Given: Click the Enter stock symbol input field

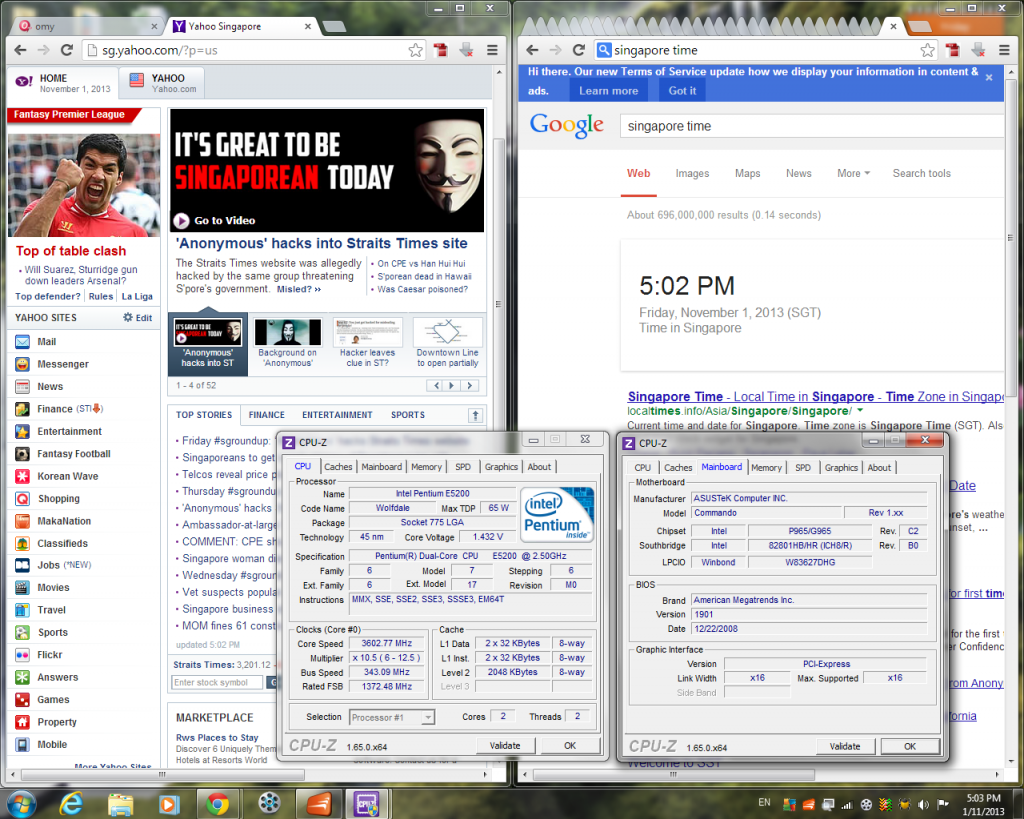Looking at the screenshot, I should [x=217, y=682].
